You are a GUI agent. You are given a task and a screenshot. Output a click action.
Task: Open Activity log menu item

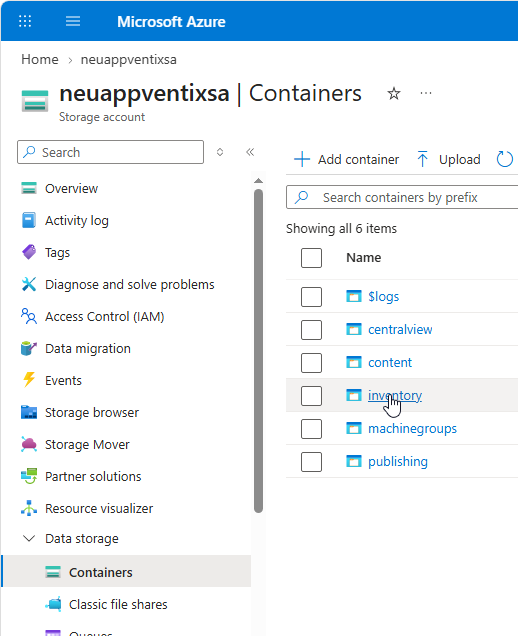(x=77, y=221)
